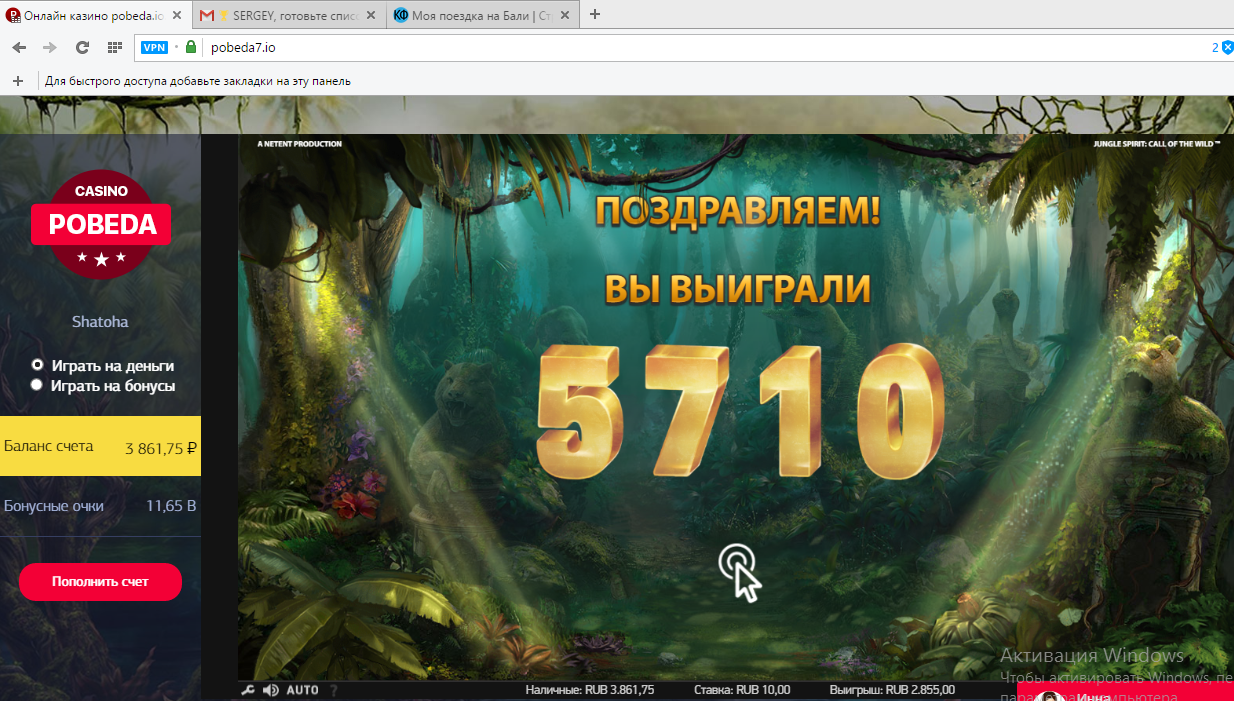Screen dimensions: 1234x701
Task: Toggle the VPN badge in address bar
Action: point(154,47)
